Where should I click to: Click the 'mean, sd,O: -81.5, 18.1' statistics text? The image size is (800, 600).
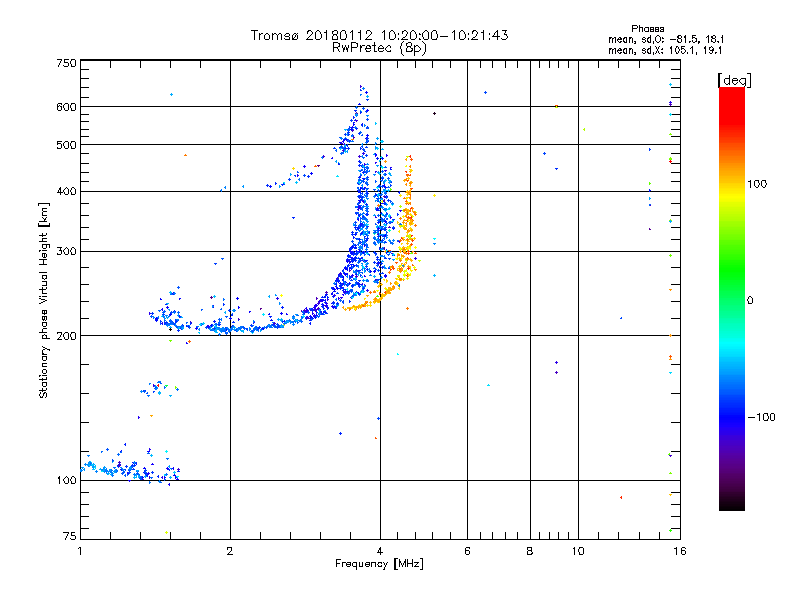pyautogui.click(x=666, y=39)
